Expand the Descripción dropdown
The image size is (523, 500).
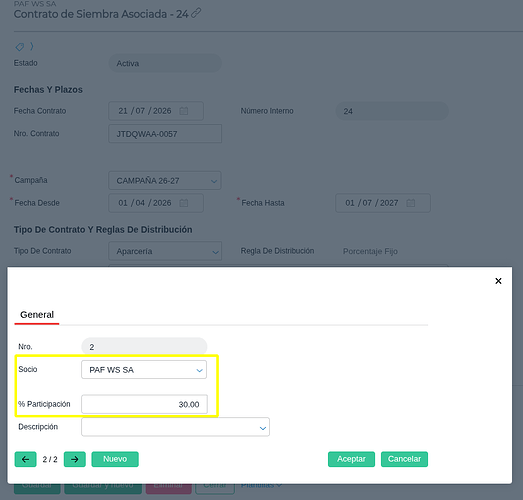click(x=175, y=427)
